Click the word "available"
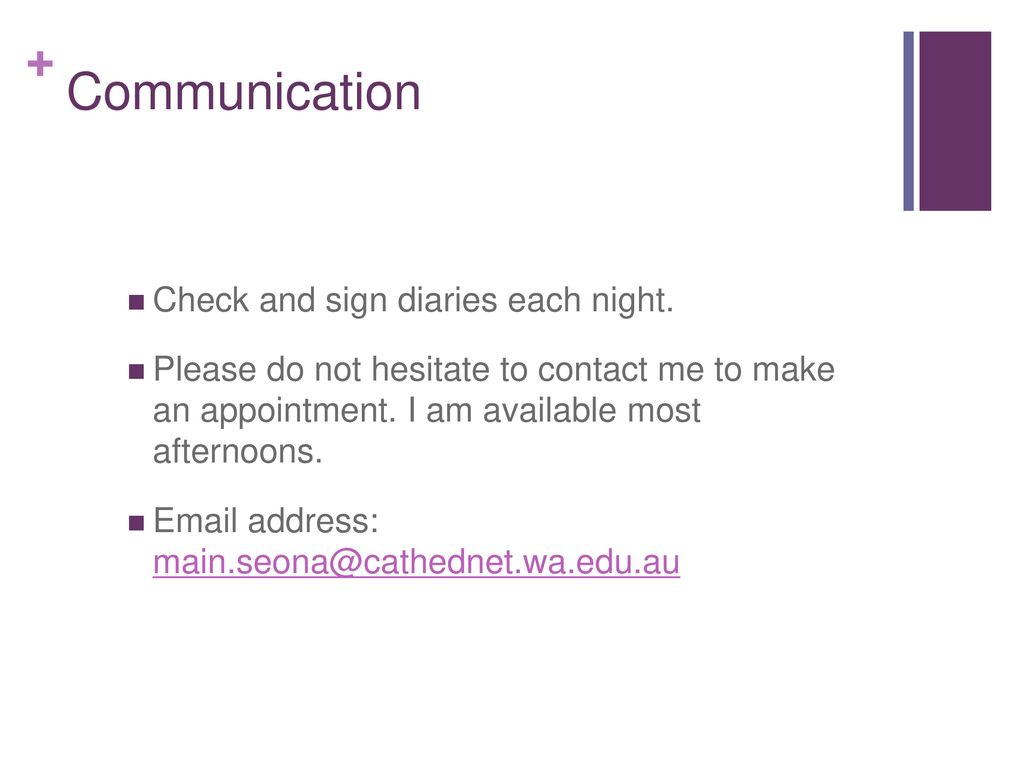Image resolution: width=1024 pixels, height=768 pixels. 550,411
